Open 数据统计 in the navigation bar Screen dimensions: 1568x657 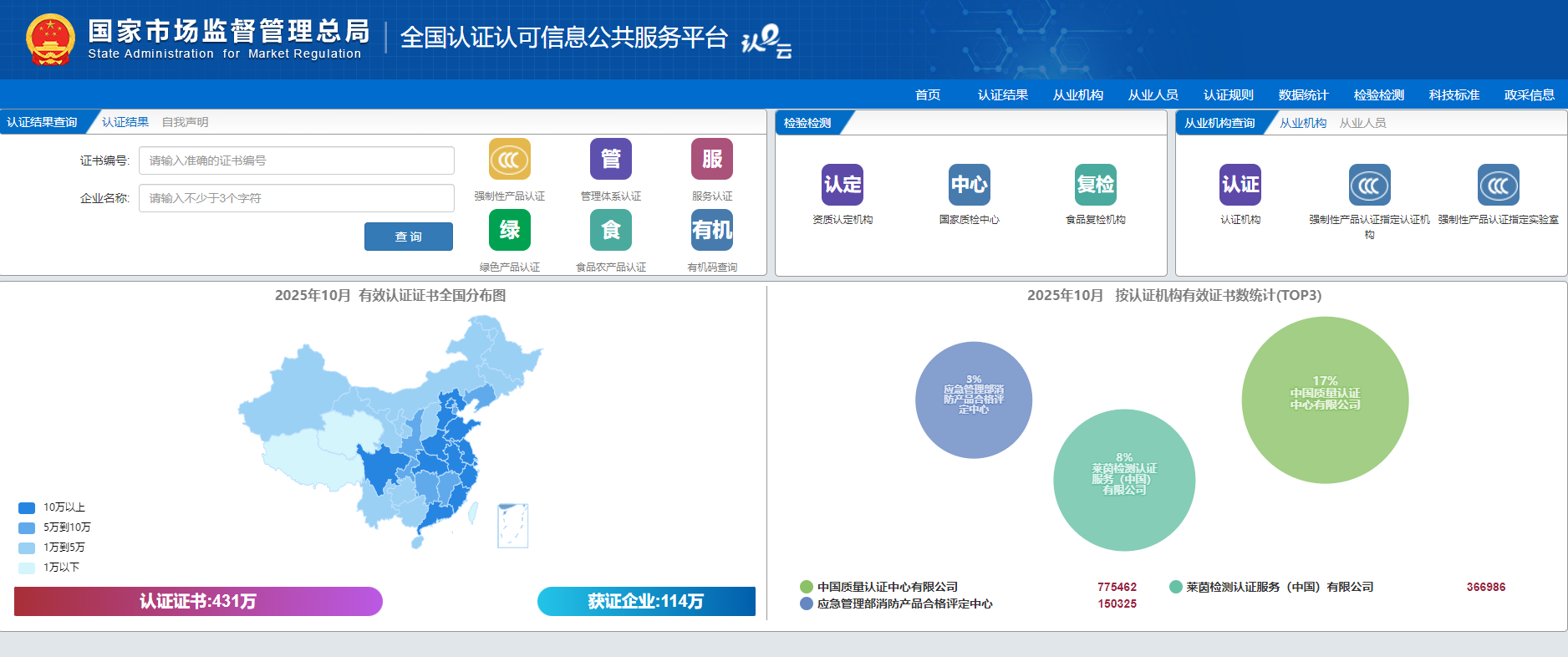pos(1303,95)
